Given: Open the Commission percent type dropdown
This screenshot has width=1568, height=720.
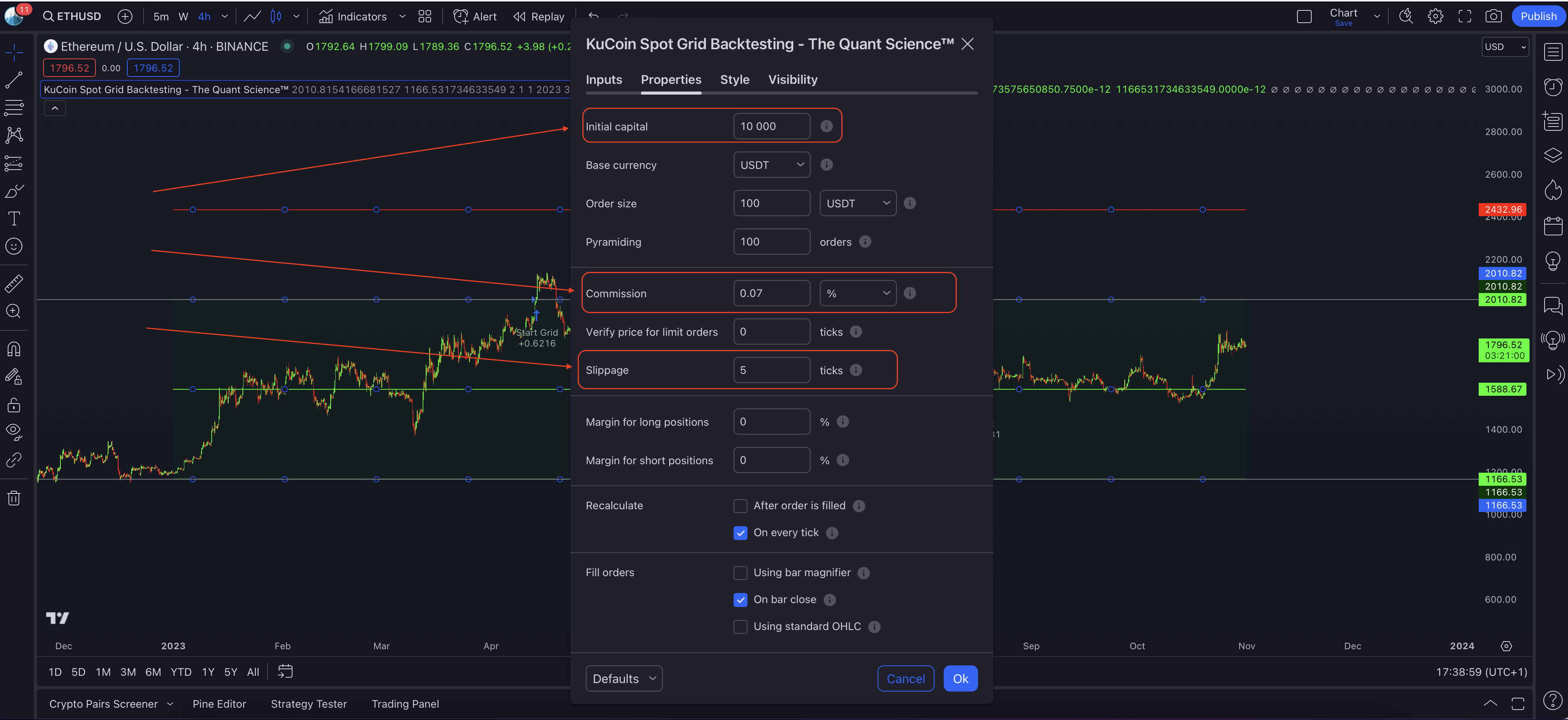Looking at the screenshot, I should tap(857, 293).
